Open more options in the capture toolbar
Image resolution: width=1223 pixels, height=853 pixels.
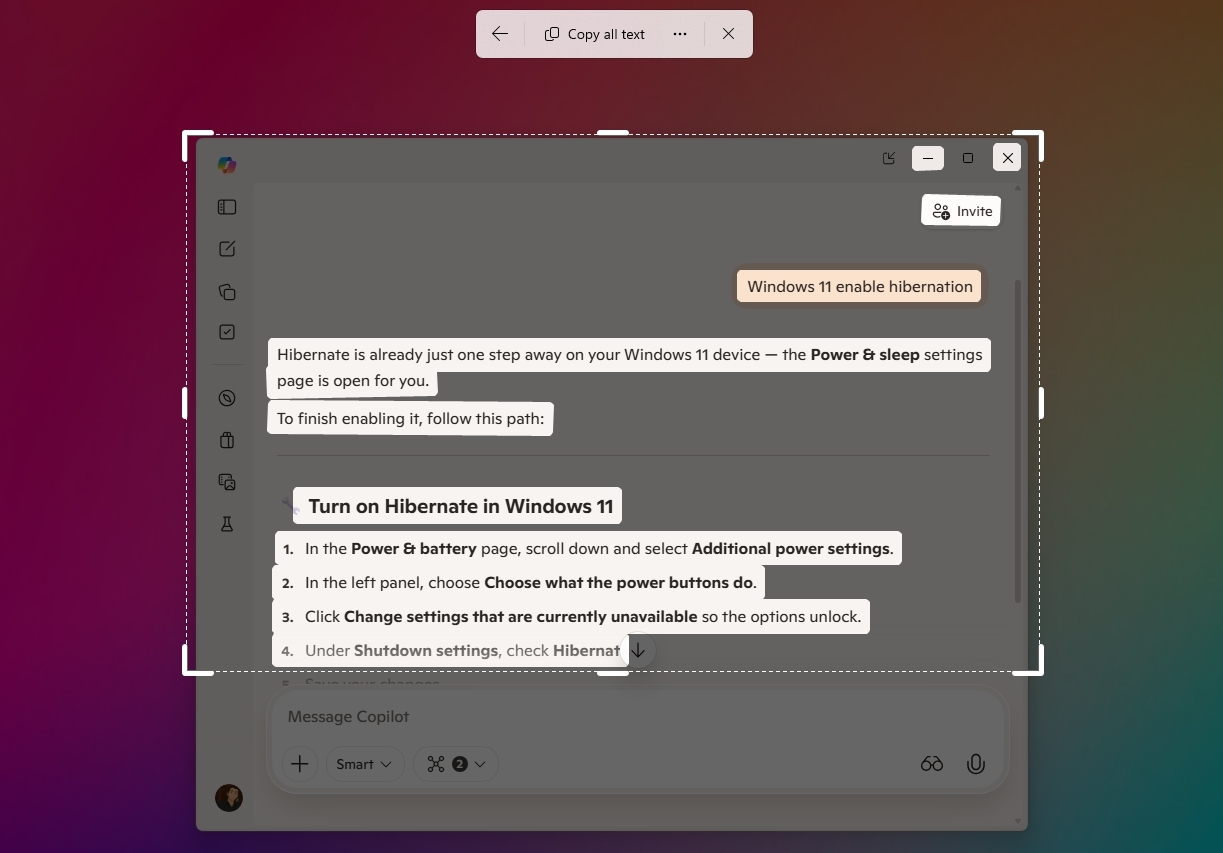pos(679,33)
